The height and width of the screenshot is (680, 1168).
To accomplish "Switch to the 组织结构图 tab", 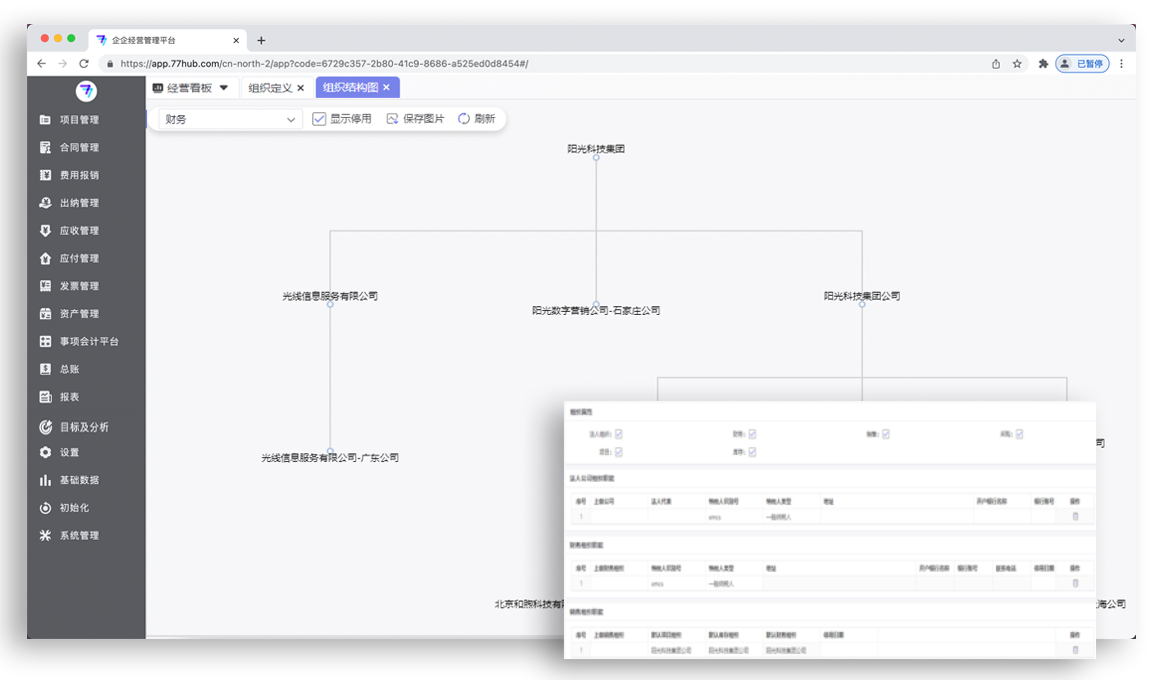I will click(x=350, y=88).
